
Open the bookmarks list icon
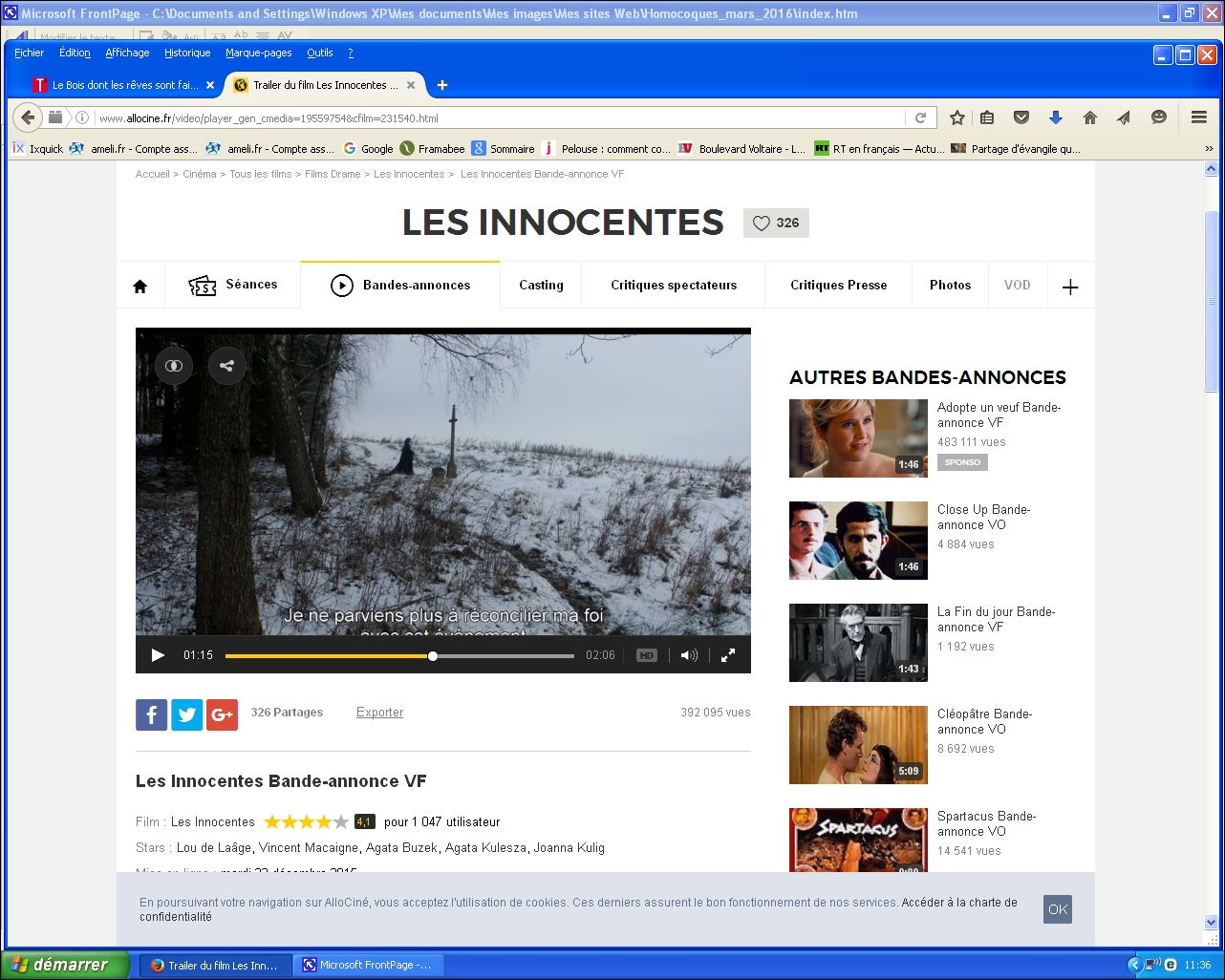987,117
